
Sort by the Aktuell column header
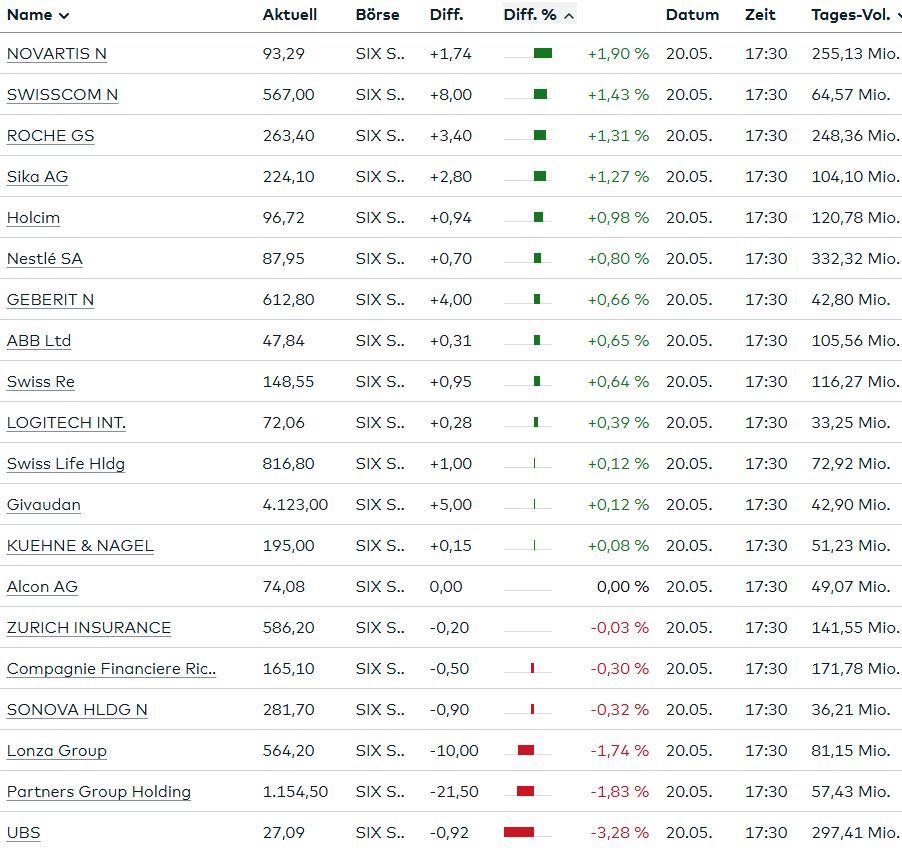click(x=289, y=15)
